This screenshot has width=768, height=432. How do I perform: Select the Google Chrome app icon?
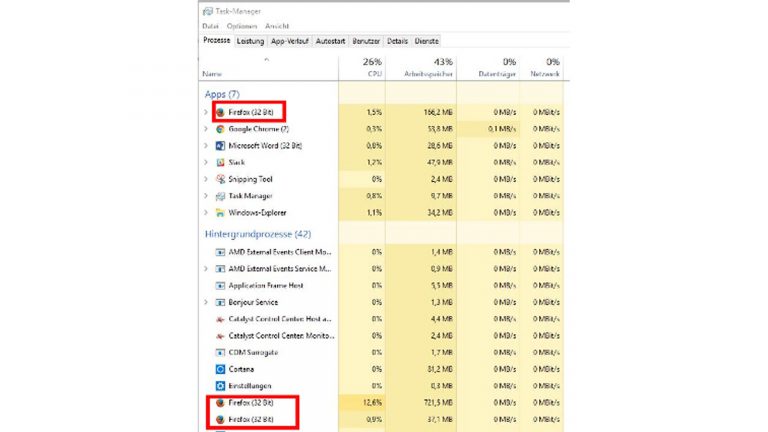tap(220, 129)
